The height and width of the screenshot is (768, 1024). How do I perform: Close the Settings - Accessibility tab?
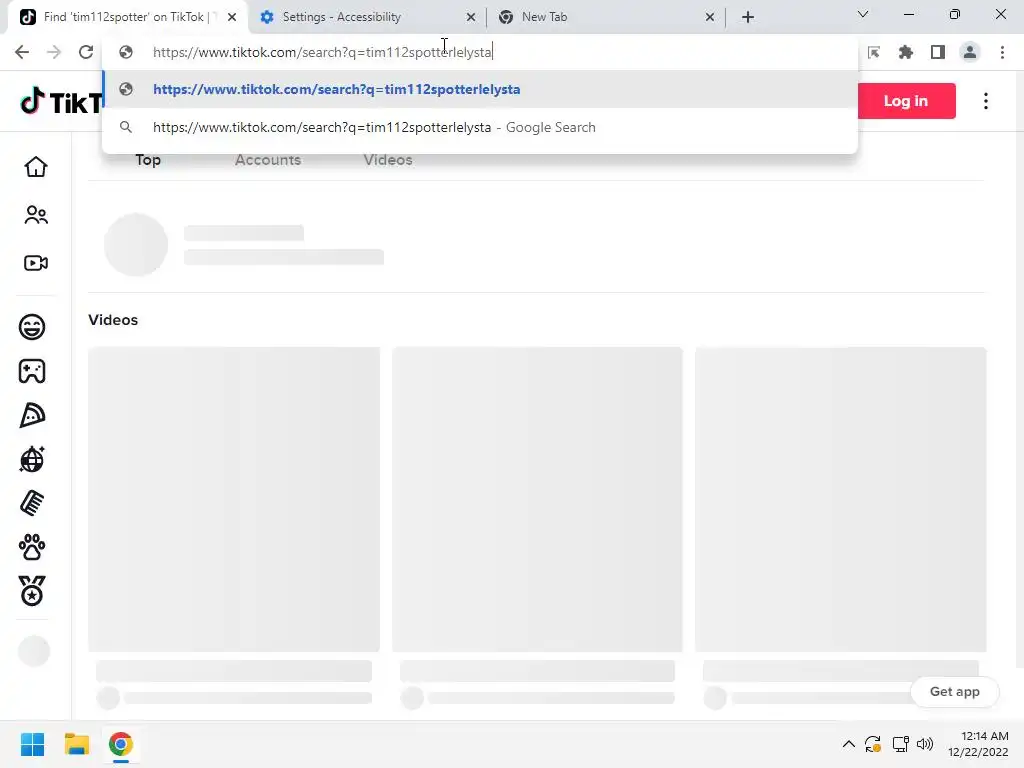471,17
